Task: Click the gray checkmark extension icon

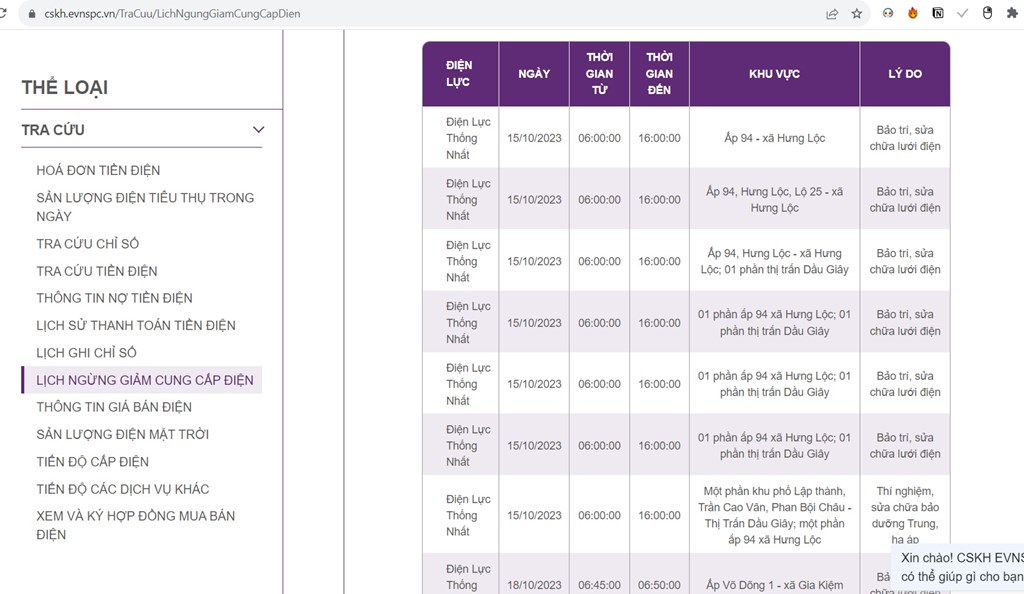Action: click(963, 13)
